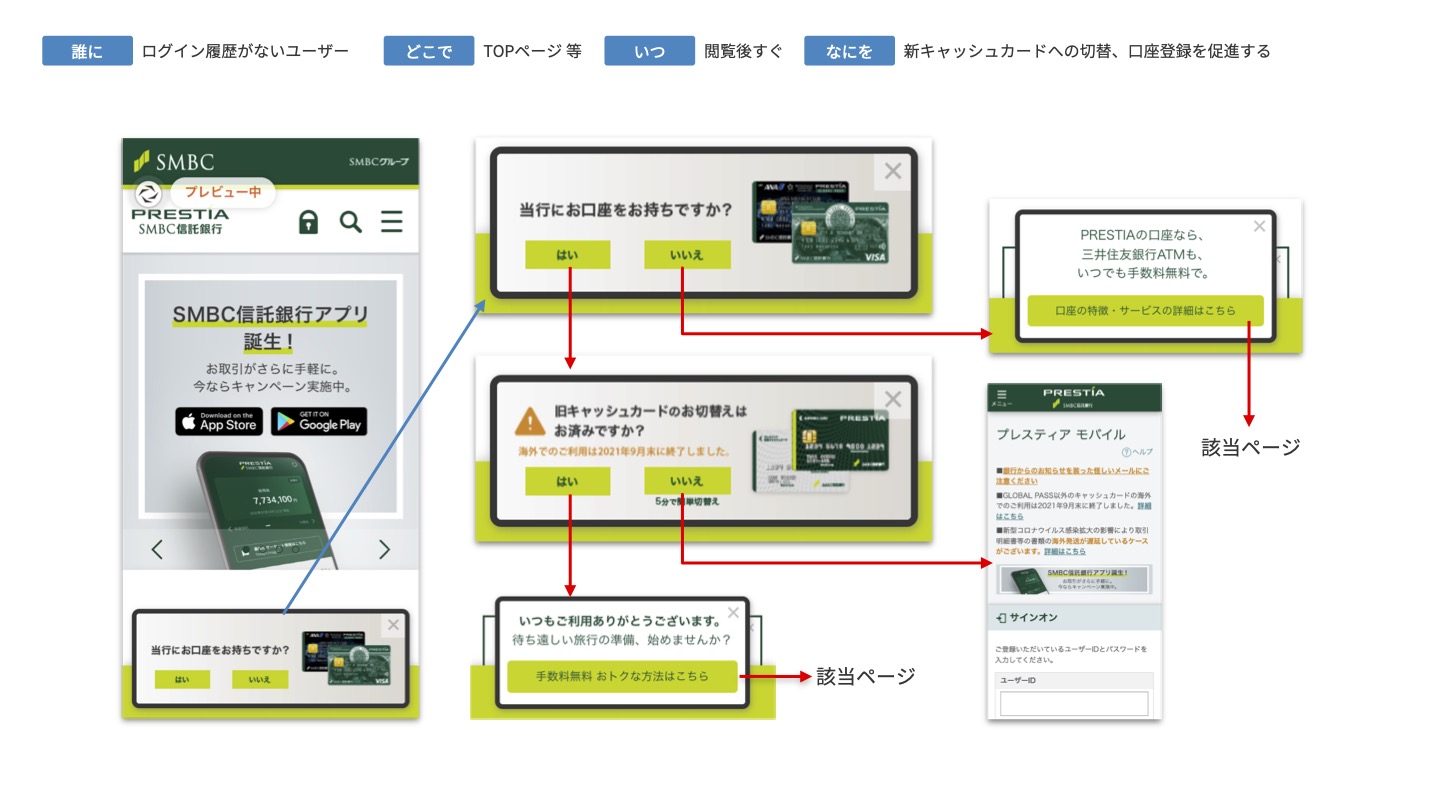This screenshot has width=1440, height=810.
Task: Click the 5分で簡単切替え caption
Action: click(687, 502)
